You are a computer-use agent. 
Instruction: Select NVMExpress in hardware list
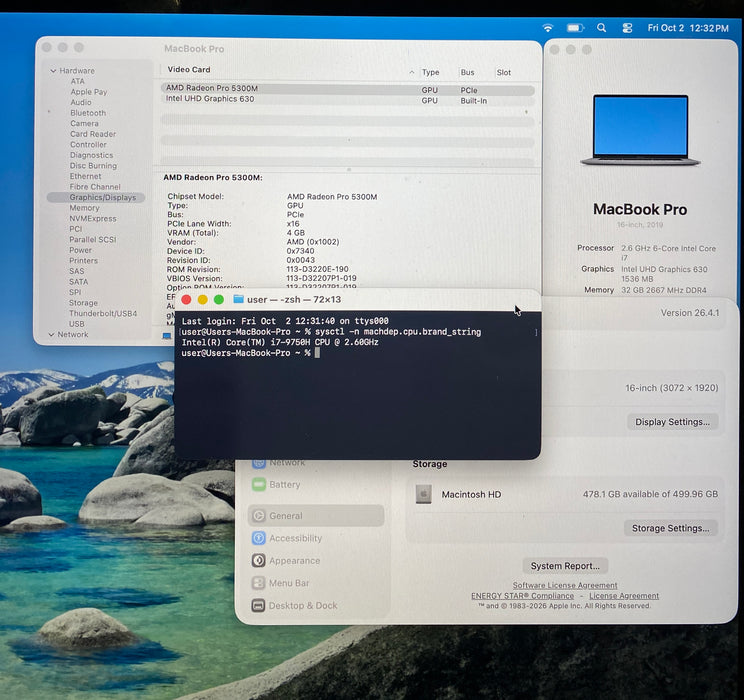pos(93,218)
